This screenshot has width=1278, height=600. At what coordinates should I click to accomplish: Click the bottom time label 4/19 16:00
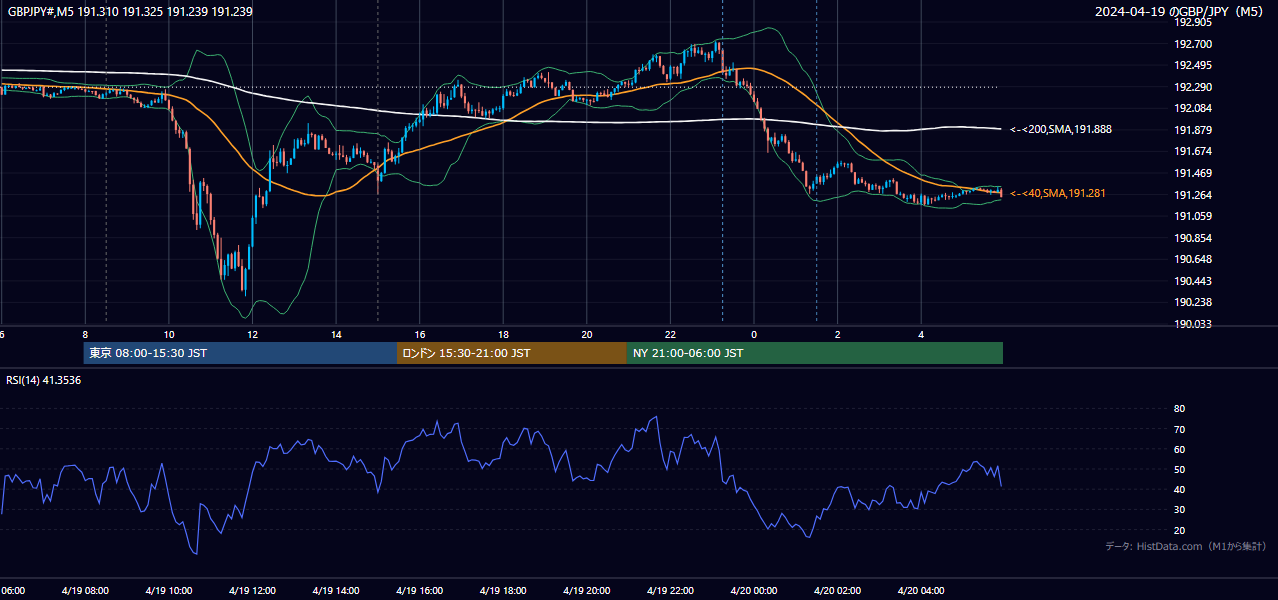click(419, 590)
